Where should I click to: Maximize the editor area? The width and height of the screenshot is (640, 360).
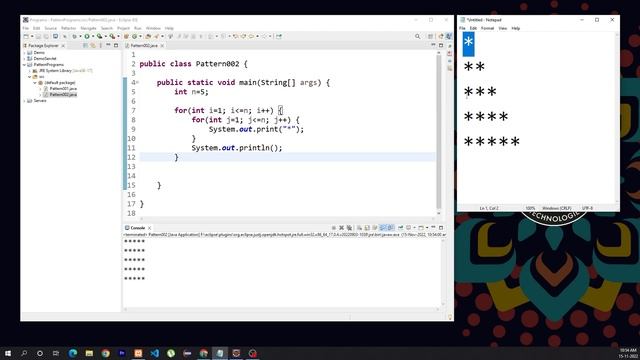click(x=441, y=45)
